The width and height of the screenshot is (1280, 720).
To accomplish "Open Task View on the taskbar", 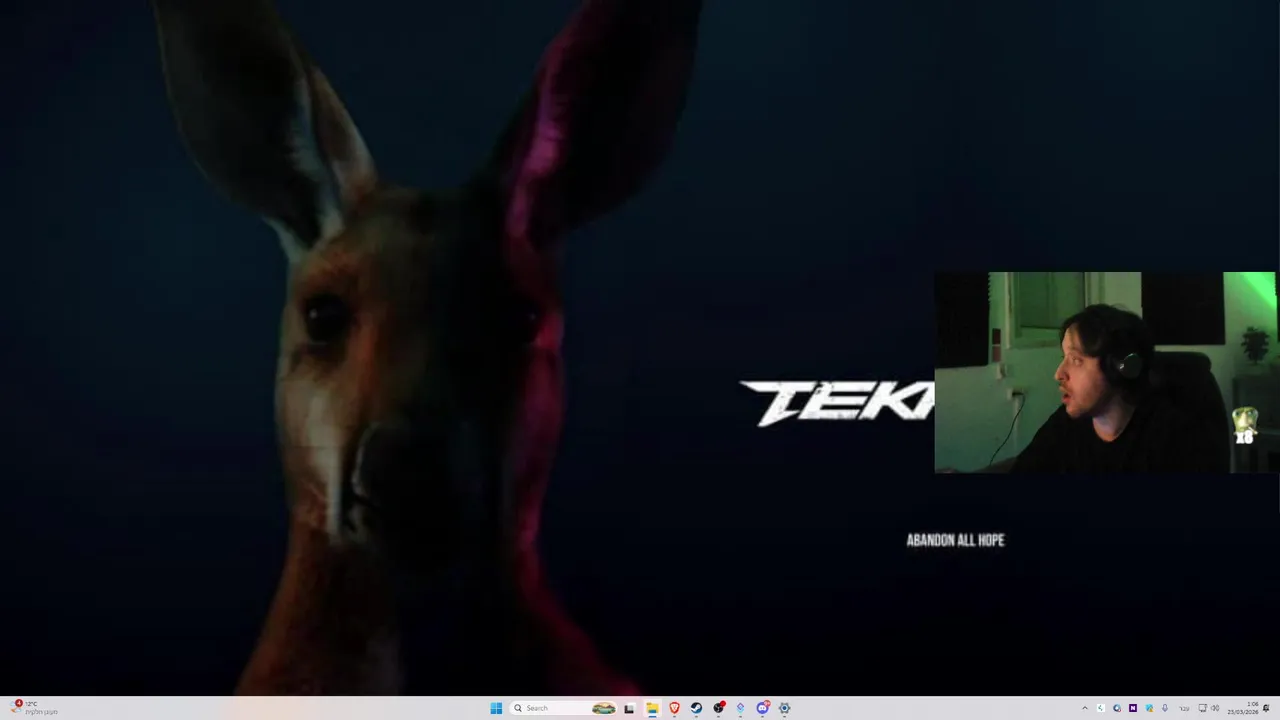I will tap(629, 708).
